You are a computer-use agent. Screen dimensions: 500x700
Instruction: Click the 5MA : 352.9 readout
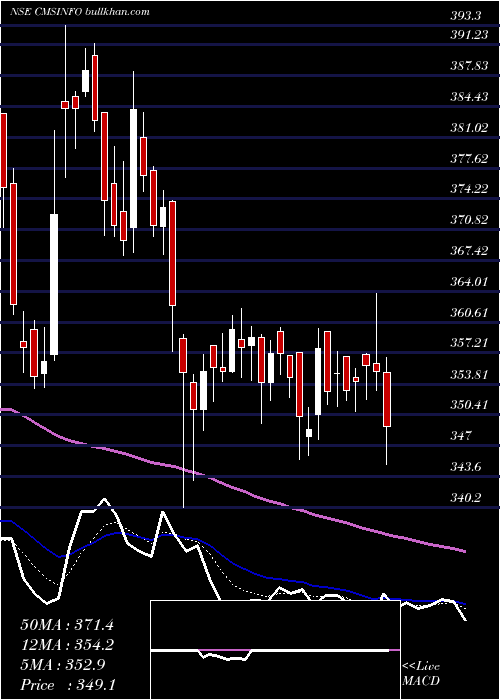tap(62, 665)
